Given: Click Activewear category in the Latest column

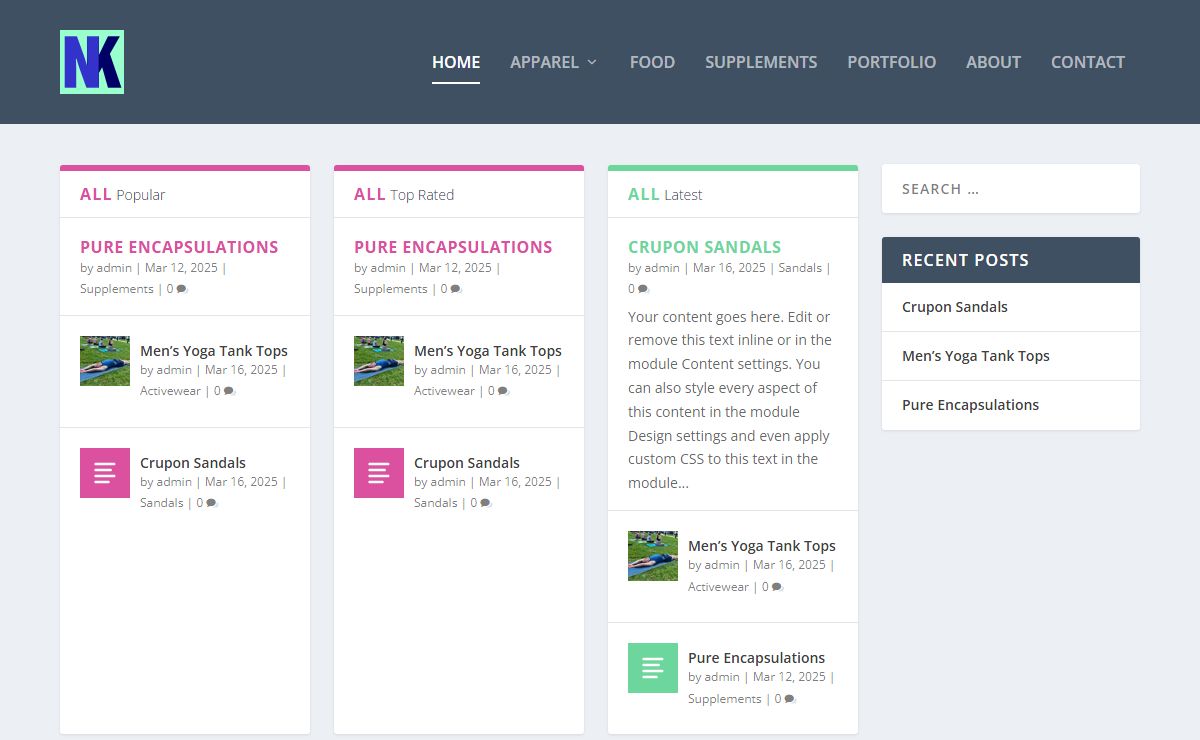Looking at the screenshot, I should coord(718,587).
